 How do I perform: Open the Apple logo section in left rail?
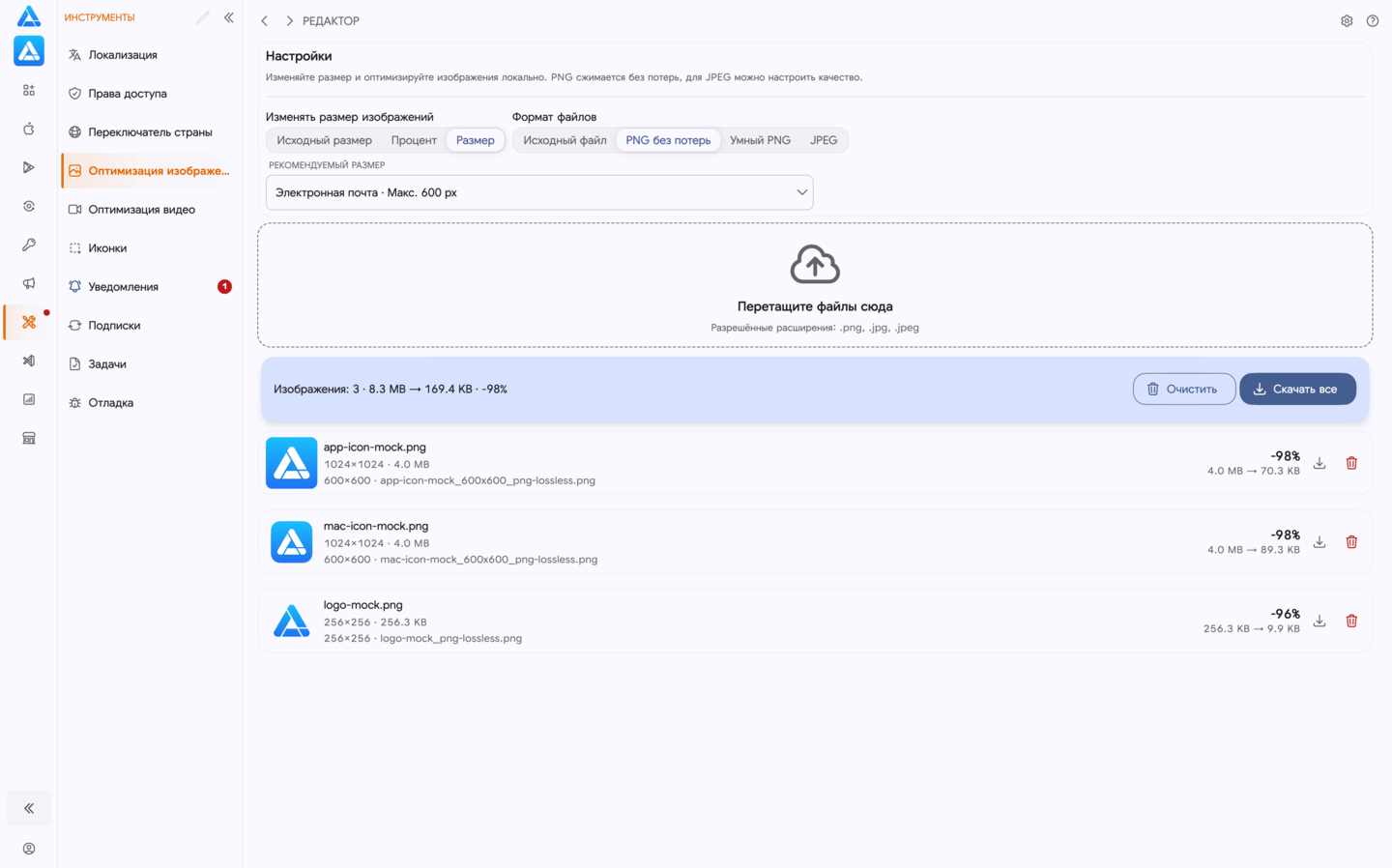pos(29,129)
